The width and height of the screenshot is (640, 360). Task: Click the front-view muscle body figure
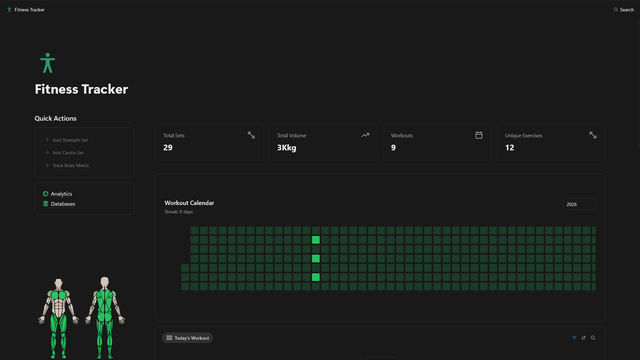(58, 318)
